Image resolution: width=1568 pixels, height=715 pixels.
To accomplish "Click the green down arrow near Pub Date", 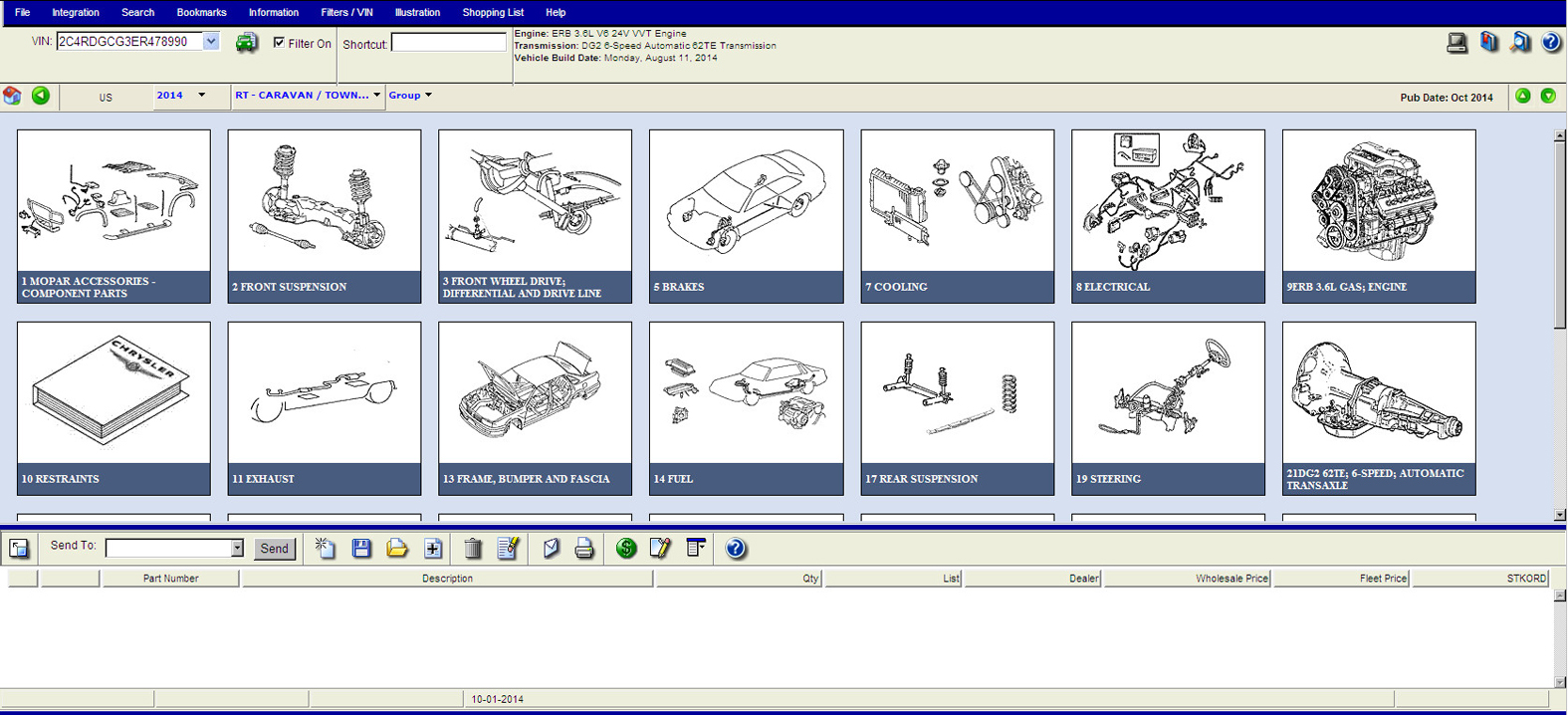I will [x=1548, y=96].
